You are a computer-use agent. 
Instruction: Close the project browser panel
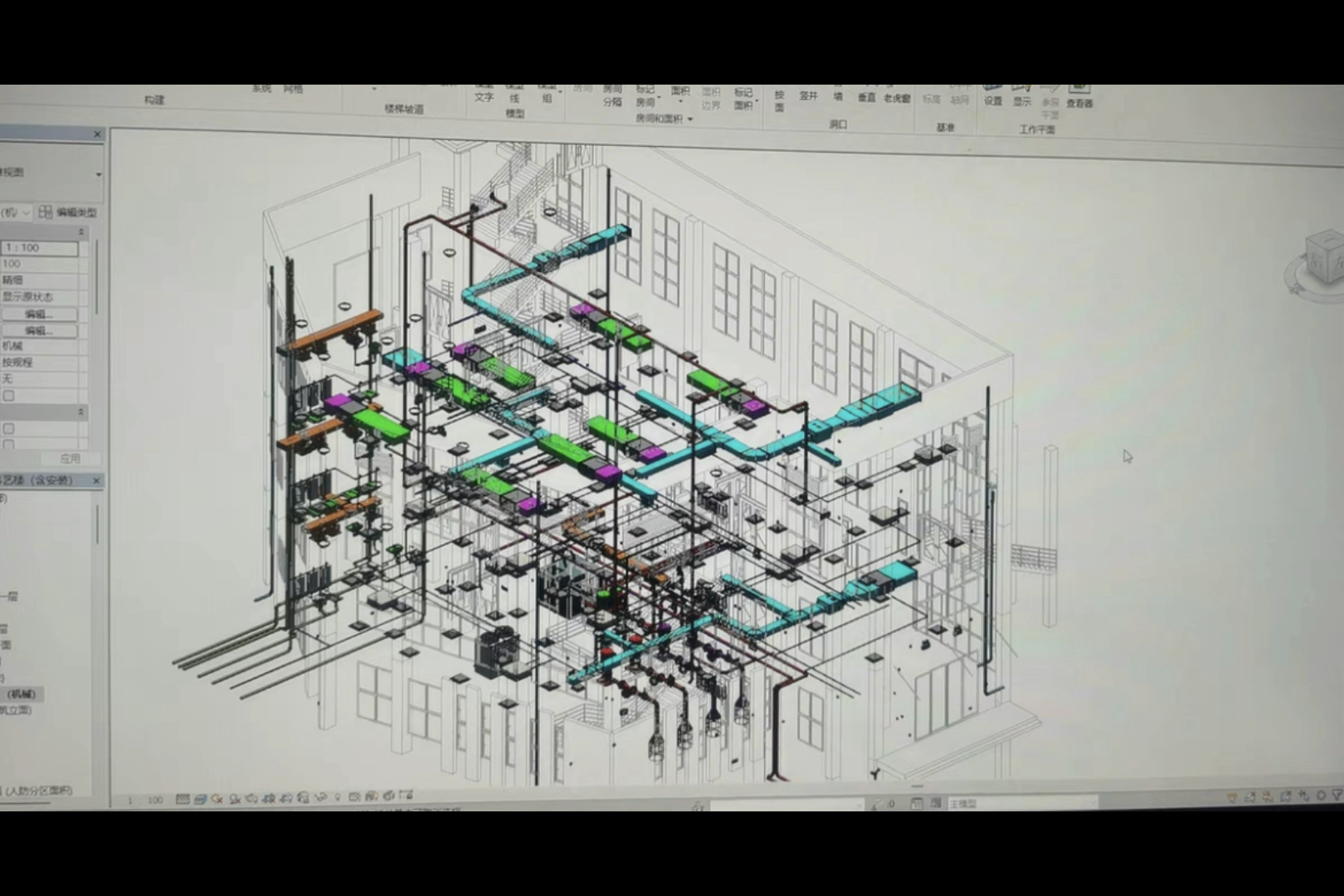click(96, 480)
